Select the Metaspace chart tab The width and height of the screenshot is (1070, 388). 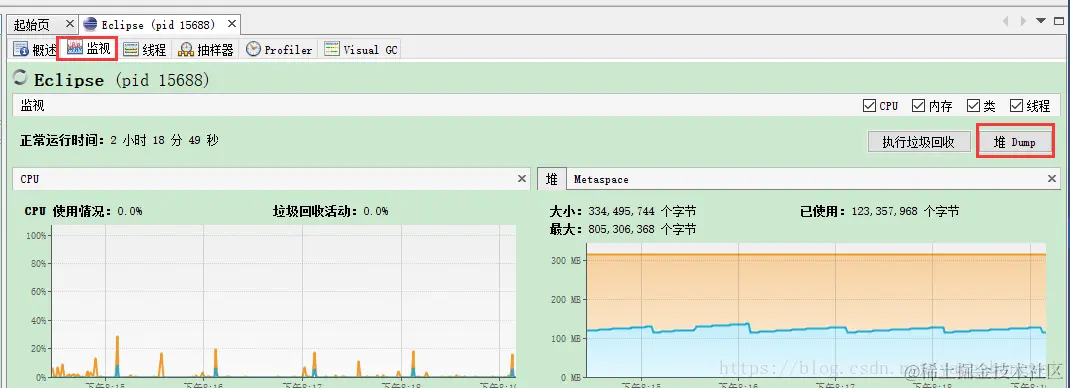coord(601,180)
